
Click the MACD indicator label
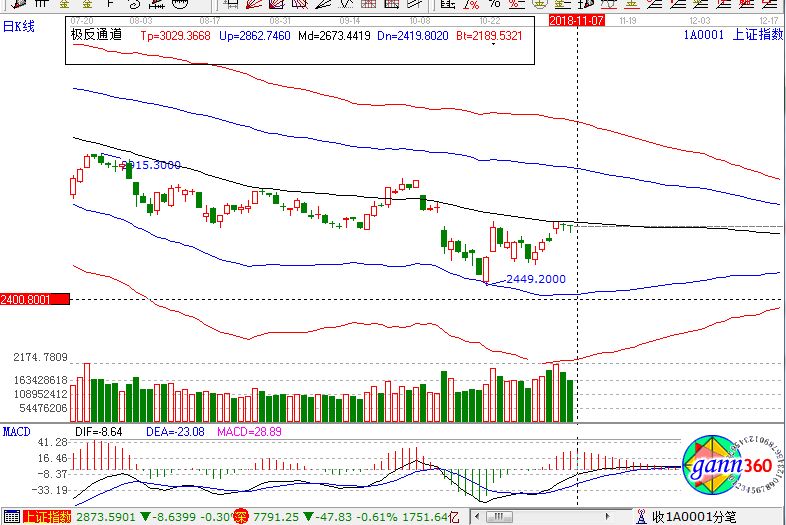pyautogui.click(x=16, y=431)
